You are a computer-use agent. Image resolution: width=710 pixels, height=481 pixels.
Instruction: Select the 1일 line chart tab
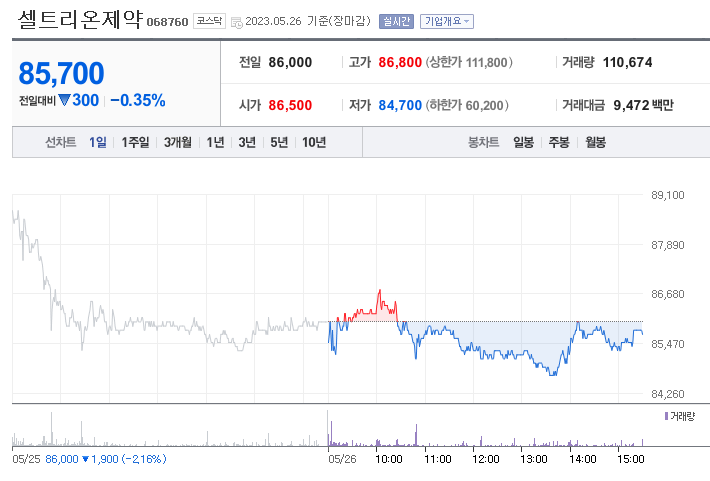click(x=98, y=142)
